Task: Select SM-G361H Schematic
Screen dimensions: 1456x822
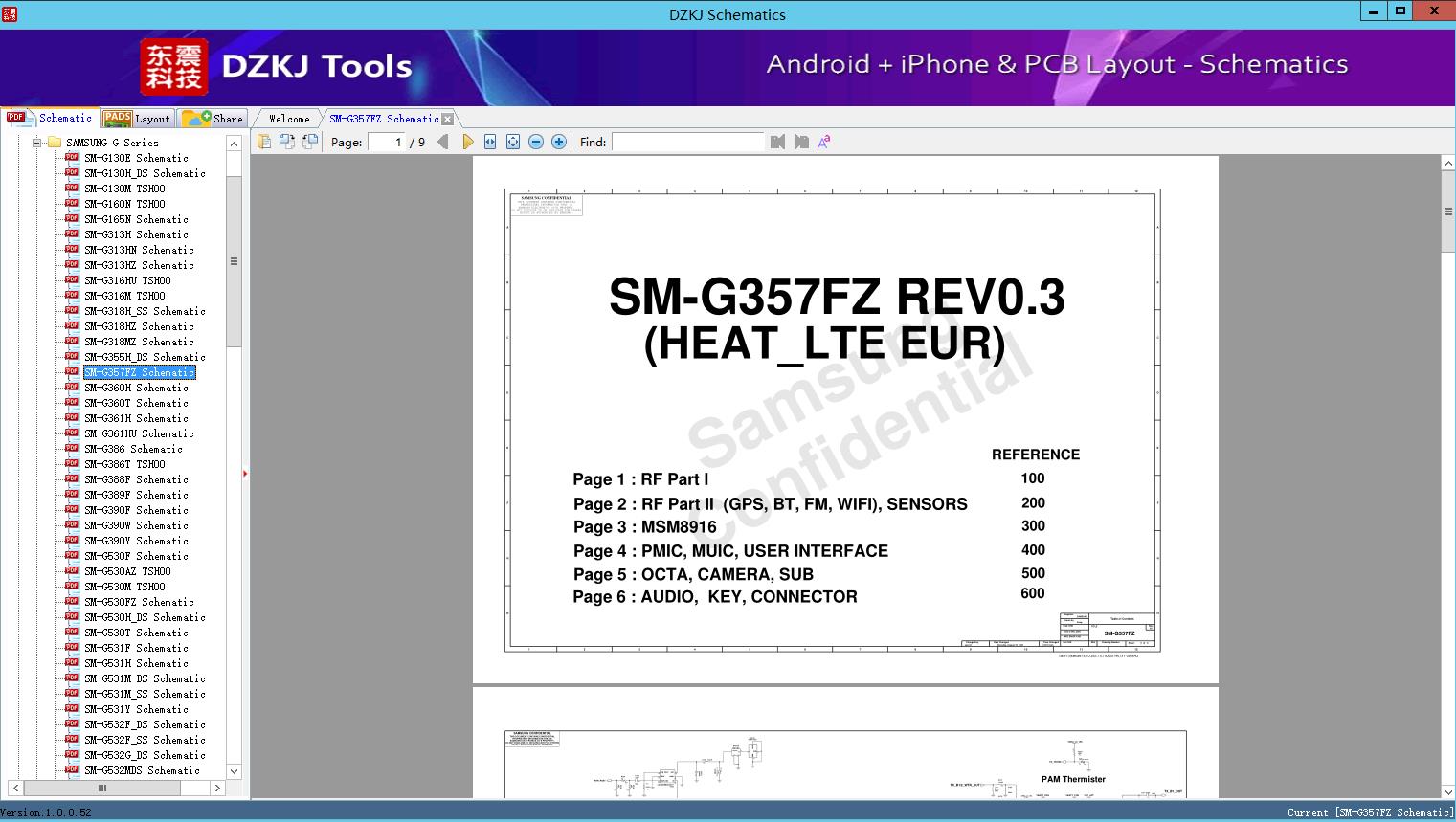Action: point(136,418)
